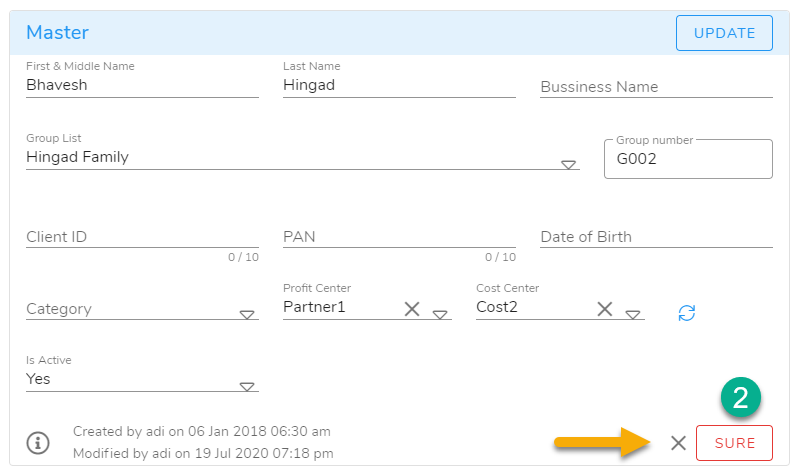800x474 pixels.
Task: Click the Group number field G002
Action: click(688, 160)
